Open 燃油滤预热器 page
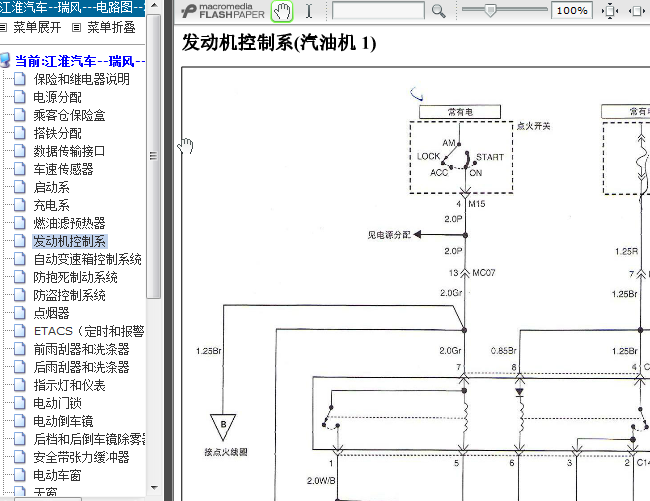Viewport: 650px width, 501px height. tap(69, 223)
